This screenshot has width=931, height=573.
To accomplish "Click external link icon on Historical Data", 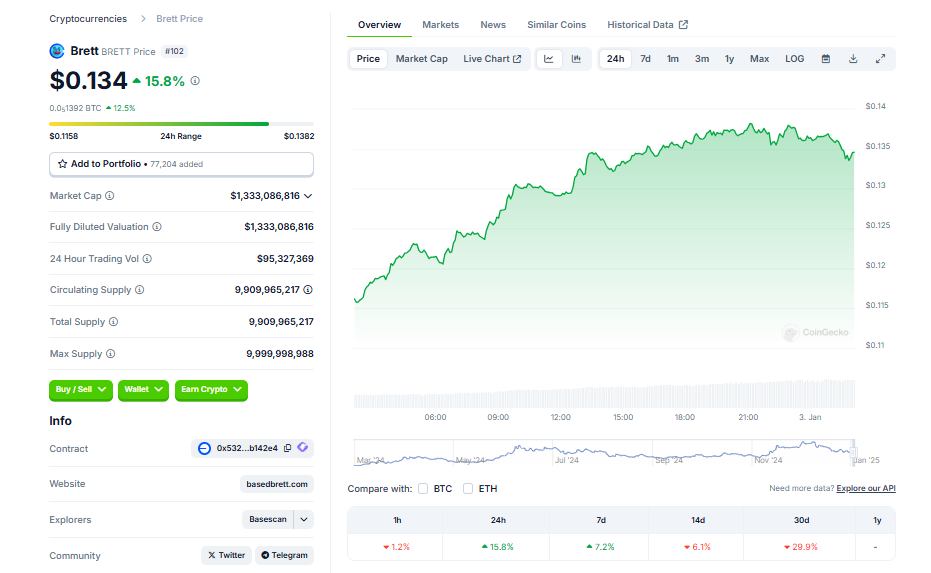I will point(683,25).
